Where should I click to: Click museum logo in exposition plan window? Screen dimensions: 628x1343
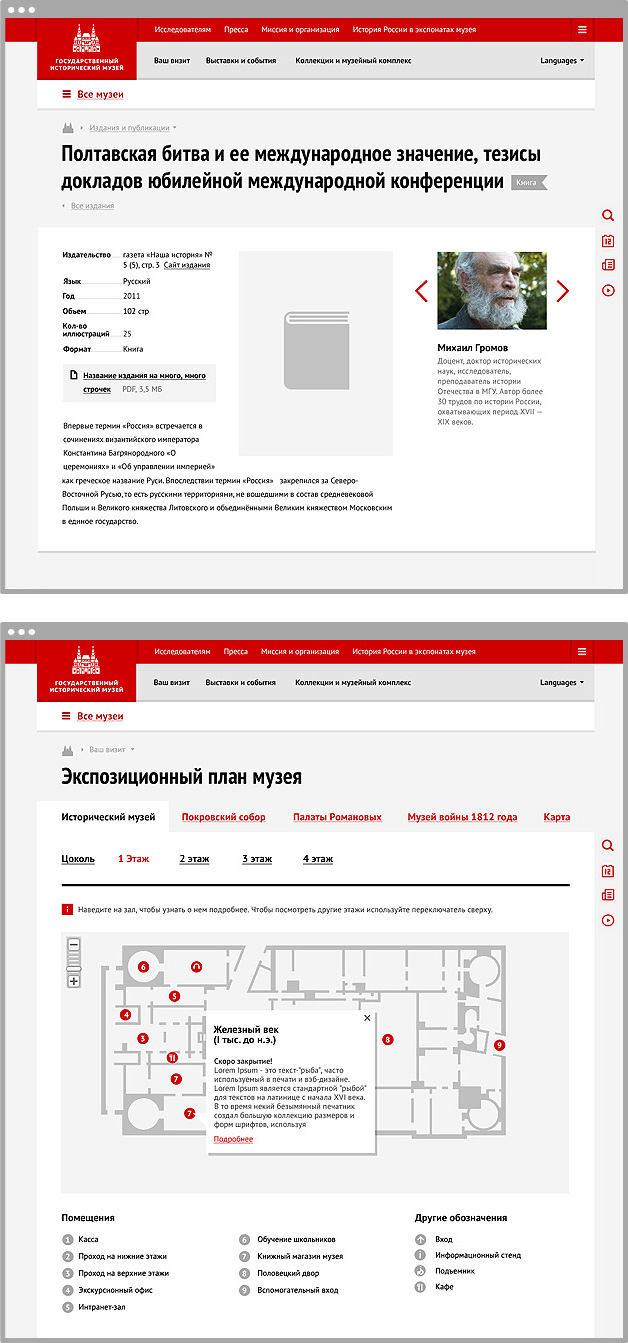(85, 671)
